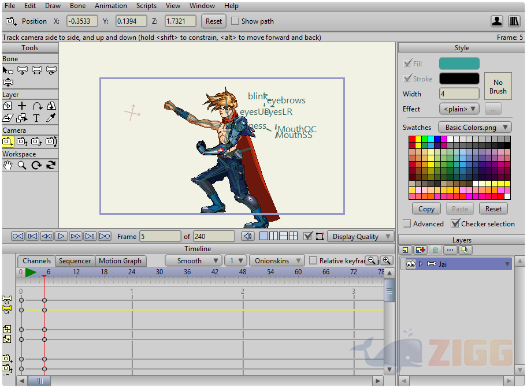Click the character silhouette icon at top right
527x388 pixels.
pos(497,21)
